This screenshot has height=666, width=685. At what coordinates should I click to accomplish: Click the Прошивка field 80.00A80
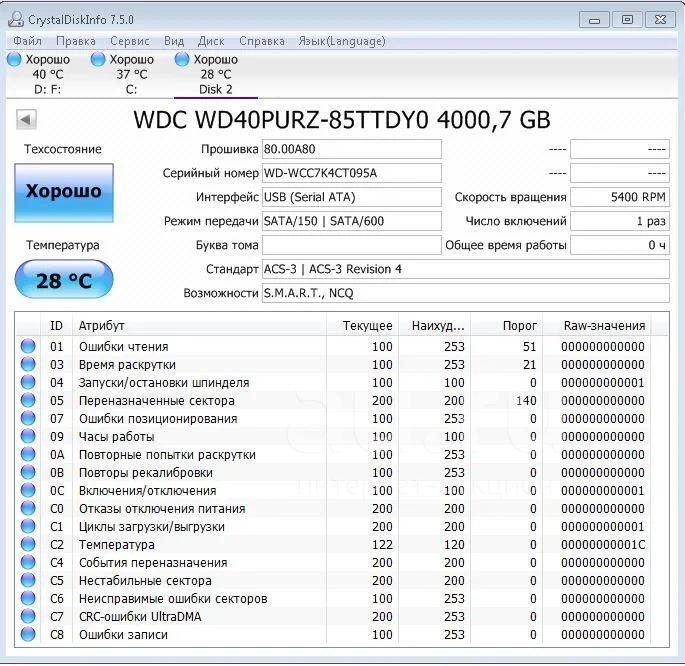point(352,149)
